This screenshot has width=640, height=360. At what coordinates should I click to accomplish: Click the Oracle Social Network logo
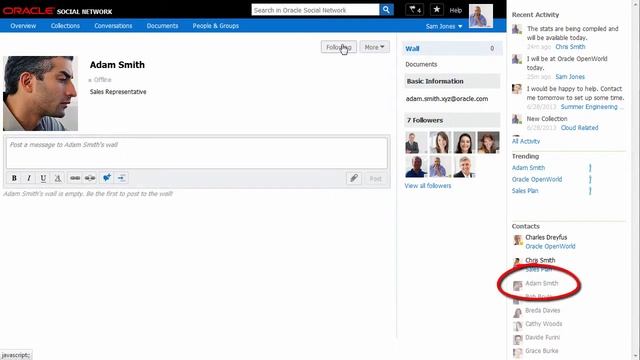(58, 11)
